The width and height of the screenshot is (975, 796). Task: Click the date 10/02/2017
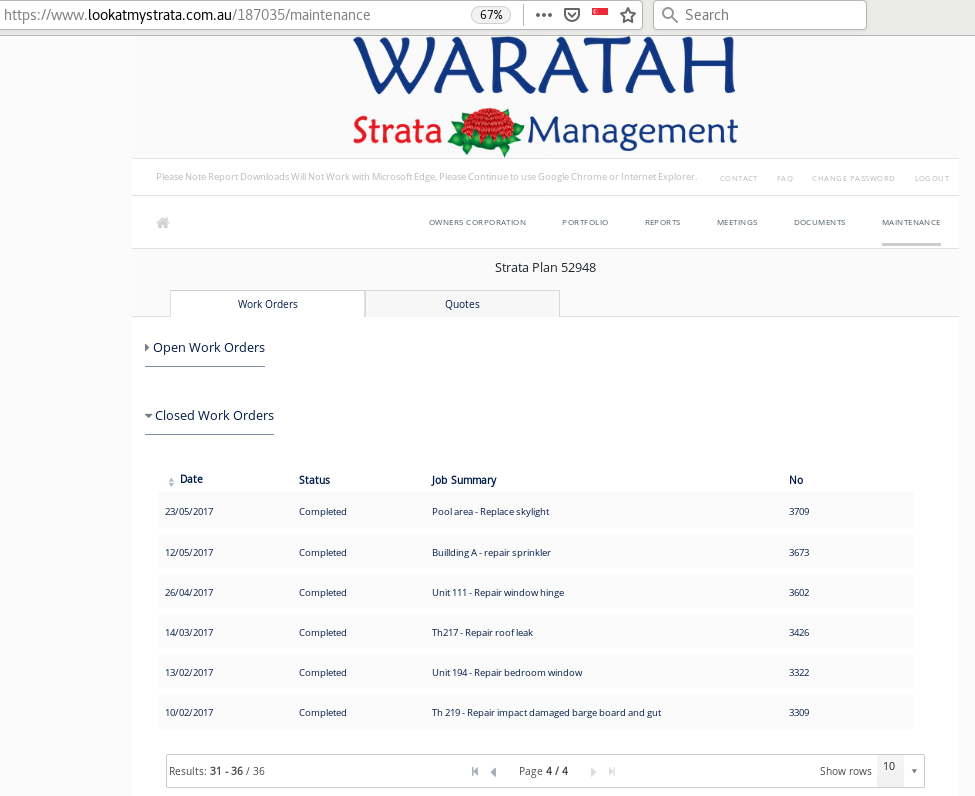[x=189, y=713]
